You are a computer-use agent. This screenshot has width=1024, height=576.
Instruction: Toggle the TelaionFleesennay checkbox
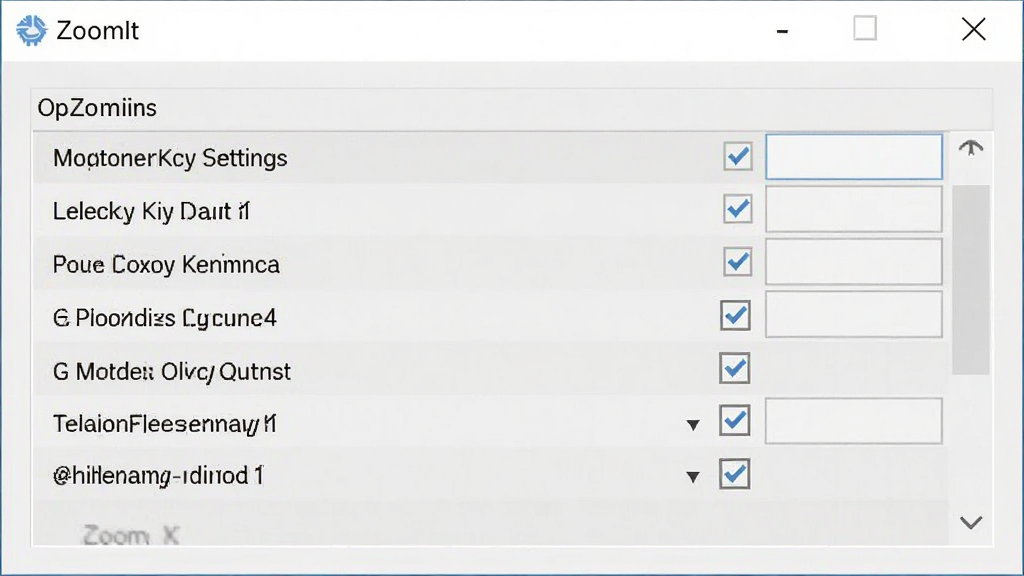(x=735, y=421)
